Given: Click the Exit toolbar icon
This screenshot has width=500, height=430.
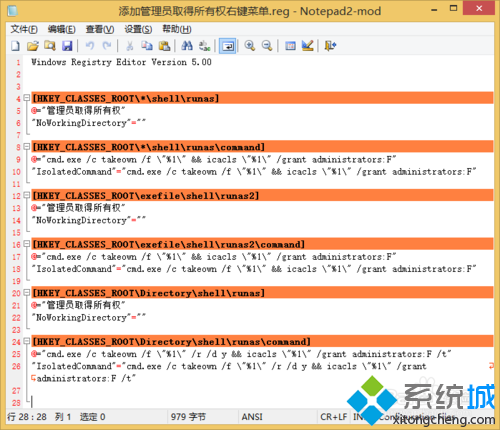Looking at the screenshot, I should [330, 46].
